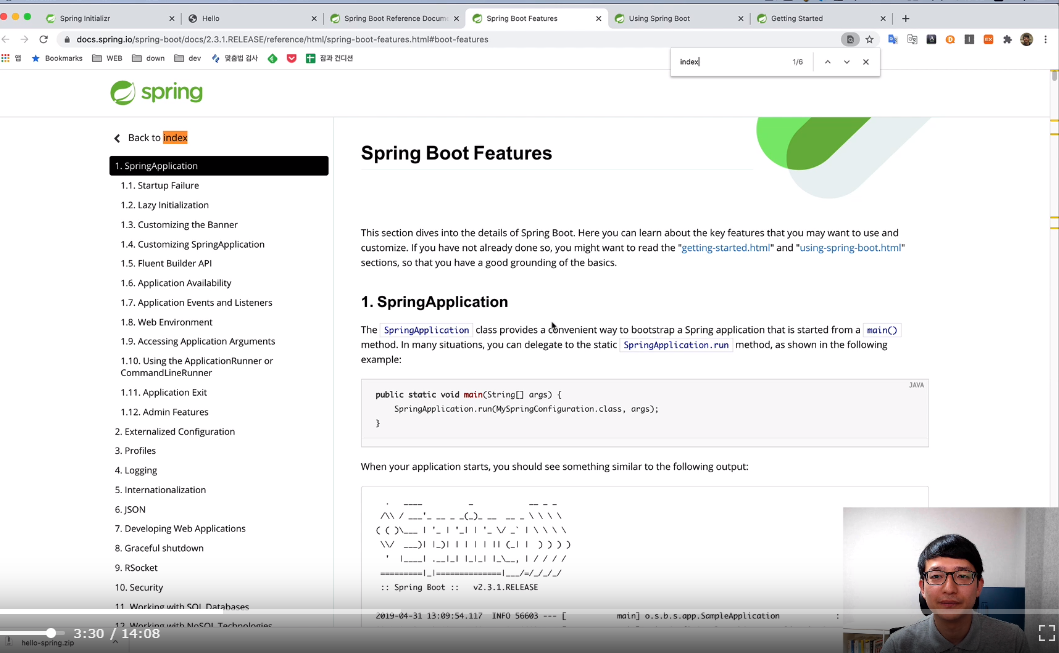This screenshot has width=1059, height=653.
Task: Open 6. JSON section
Action: point(130,509)
